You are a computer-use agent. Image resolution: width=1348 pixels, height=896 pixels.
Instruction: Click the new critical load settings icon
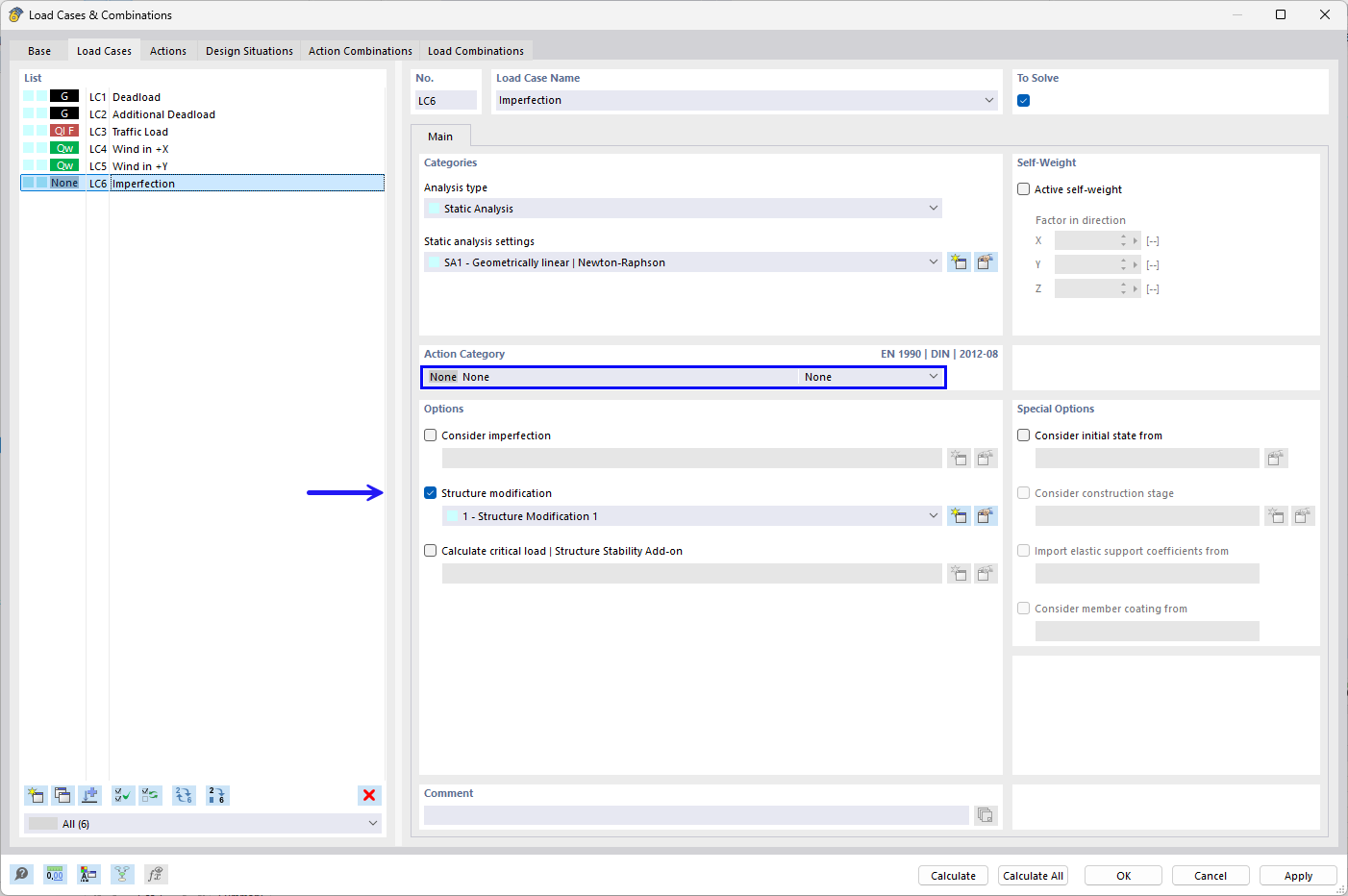pyautogui.click(x=959, y=574)
